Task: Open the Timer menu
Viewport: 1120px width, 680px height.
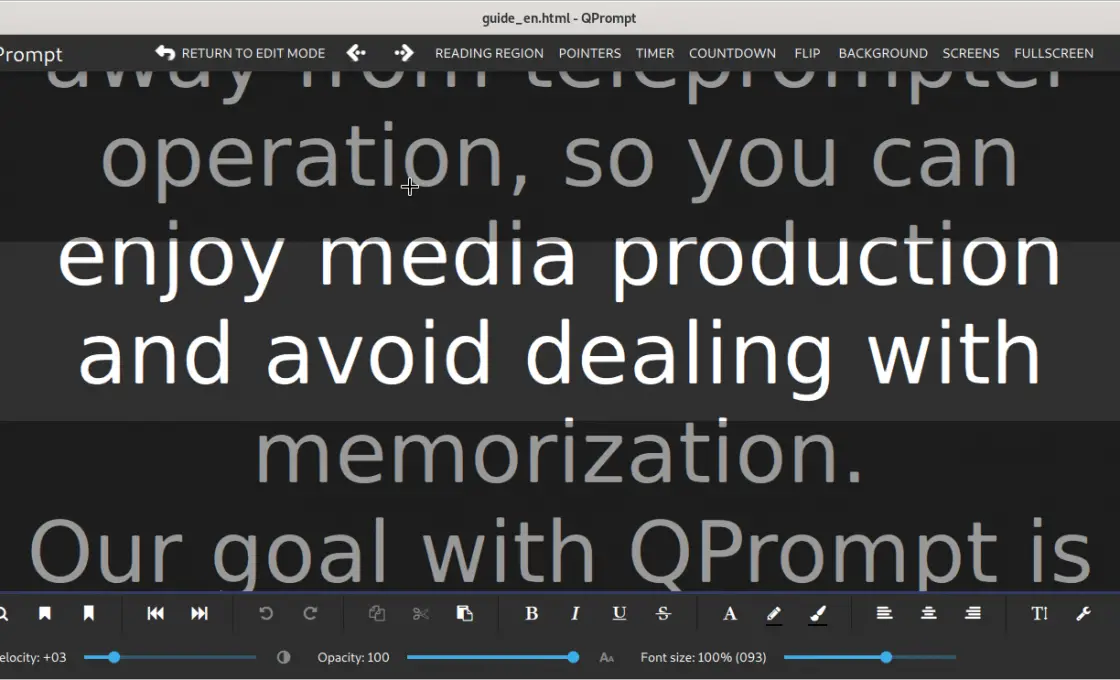Action: tap(655, 54)
